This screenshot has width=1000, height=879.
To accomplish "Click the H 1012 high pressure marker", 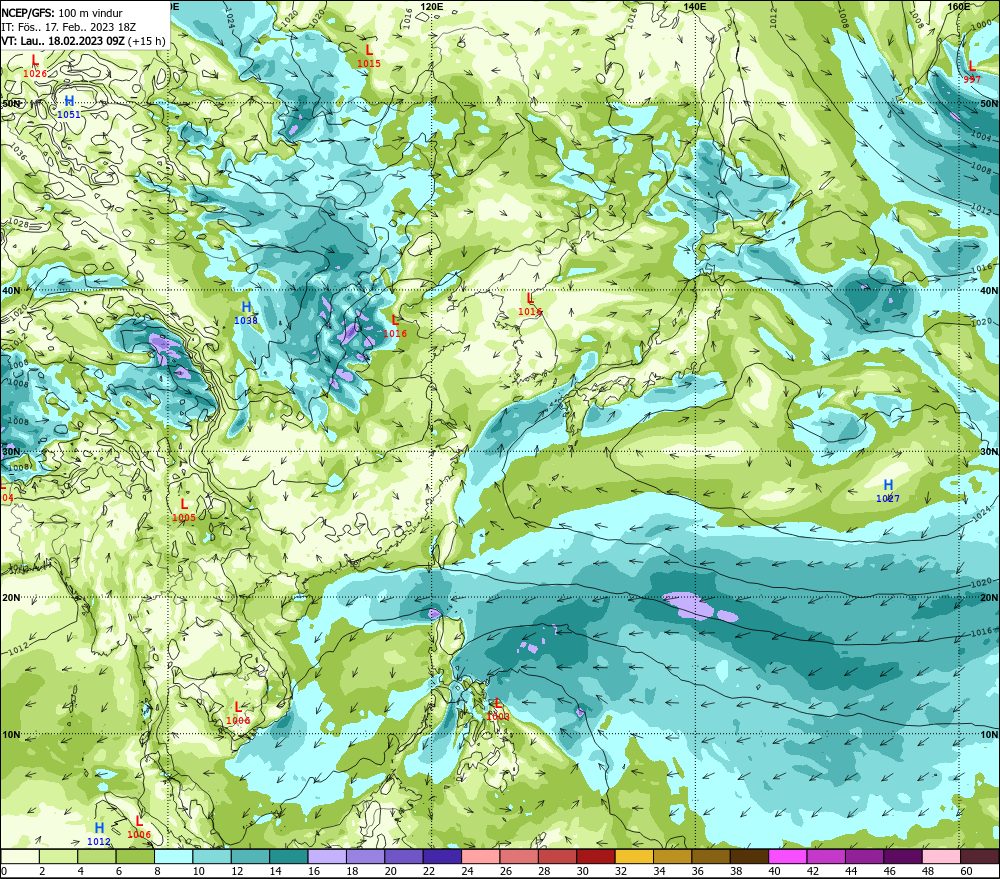I will [99, 834].
